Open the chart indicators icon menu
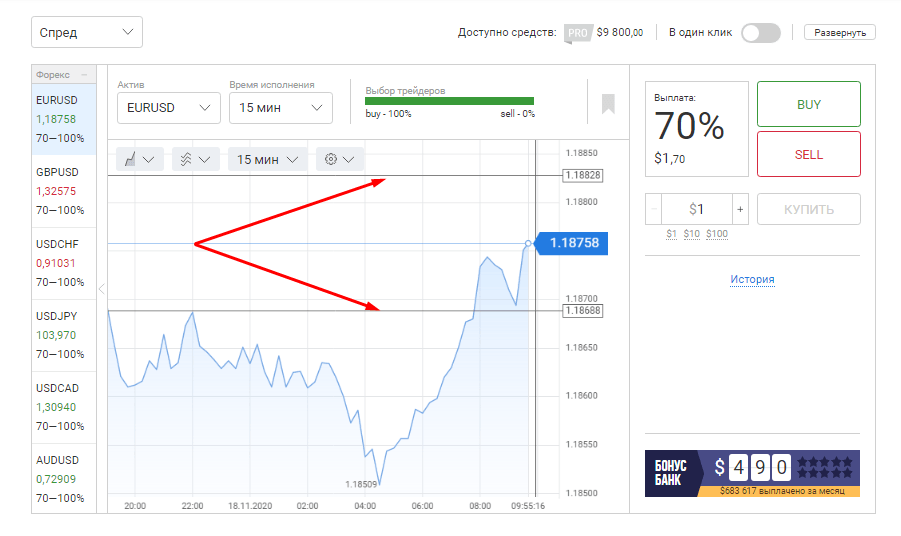The width and height of the screenshot is (901, 536). (x=195, y=159)
